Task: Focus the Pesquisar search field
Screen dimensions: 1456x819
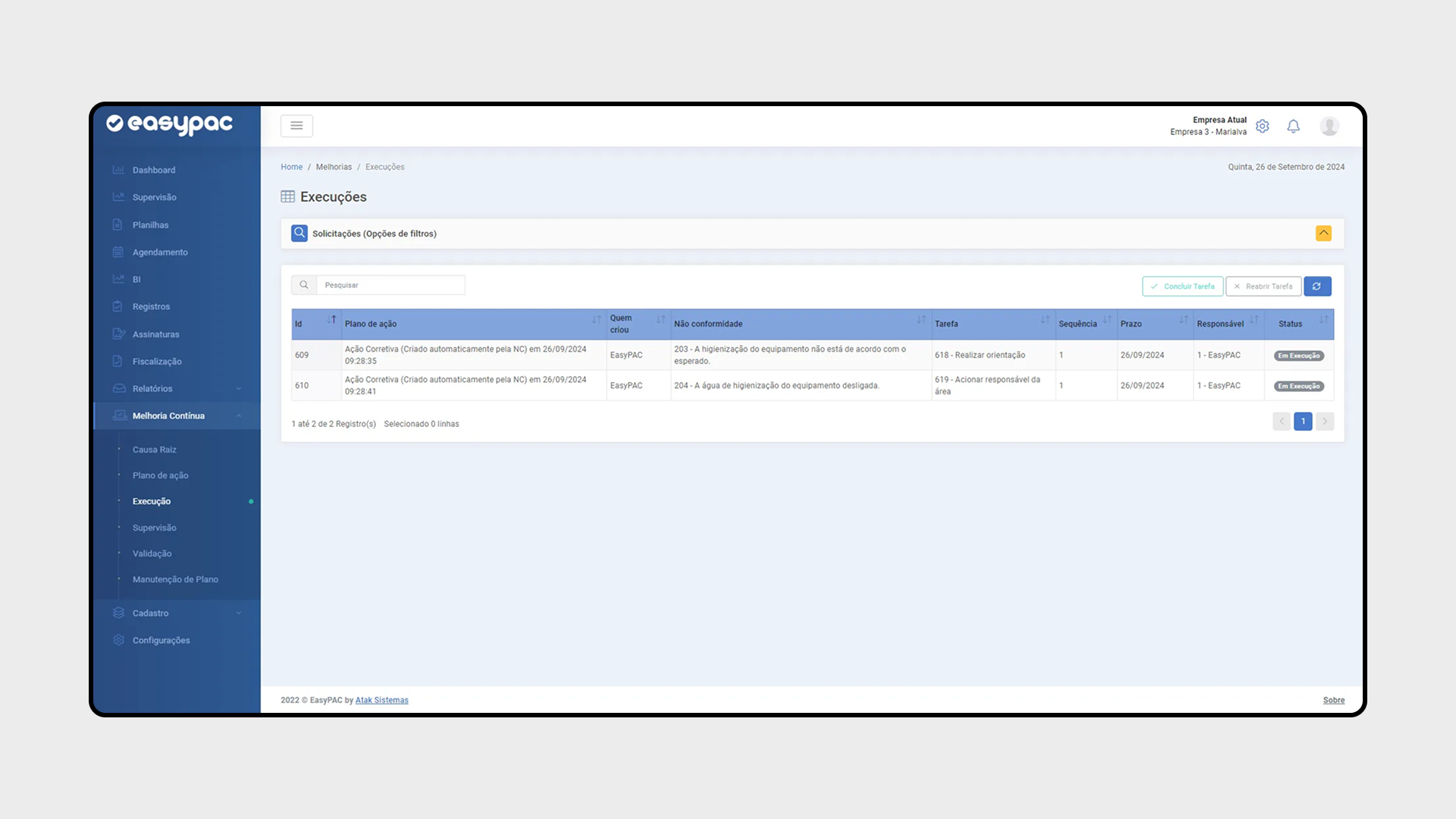Action: click(x=390, y=285)
